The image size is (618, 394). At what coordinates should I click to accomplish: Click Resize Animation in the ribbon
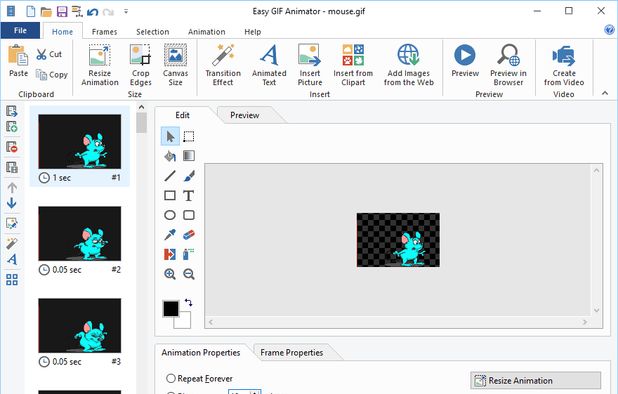pos(100,65)
